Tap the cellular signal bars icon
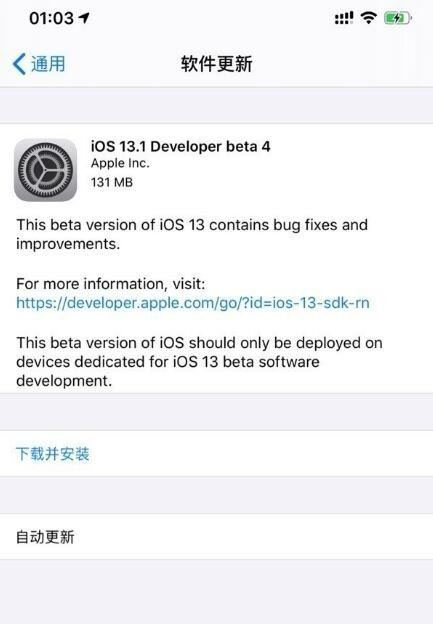 tap(344, 18)
